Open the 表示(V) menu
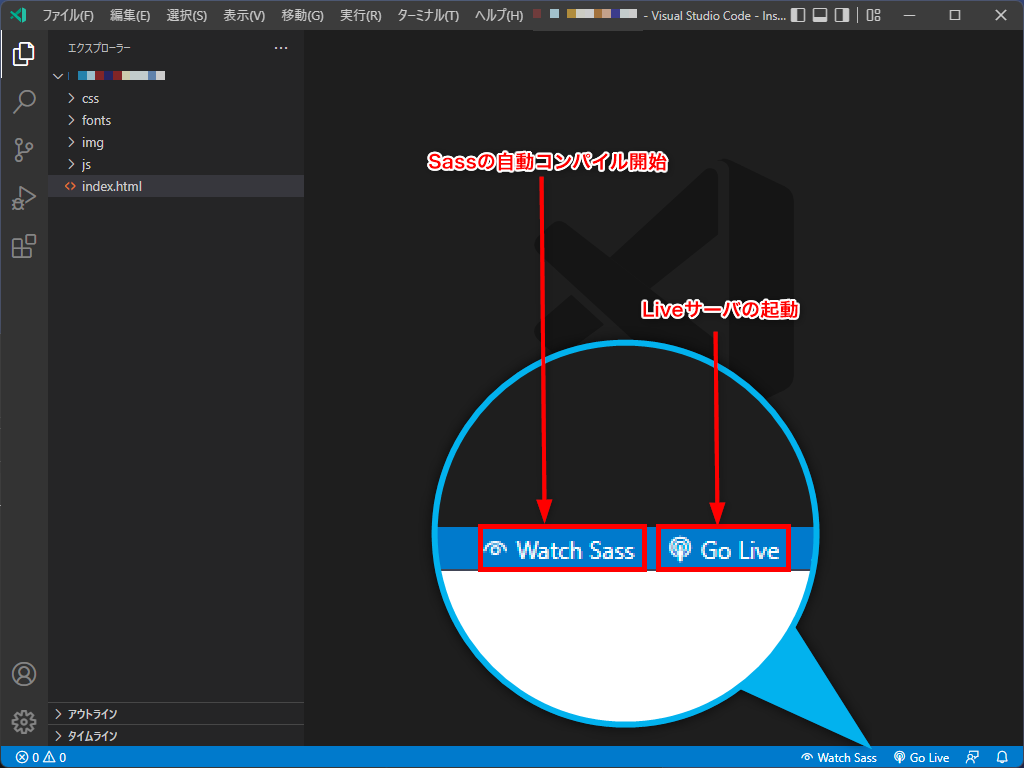This screenshot has width=1024, height=768. [244, 15]
